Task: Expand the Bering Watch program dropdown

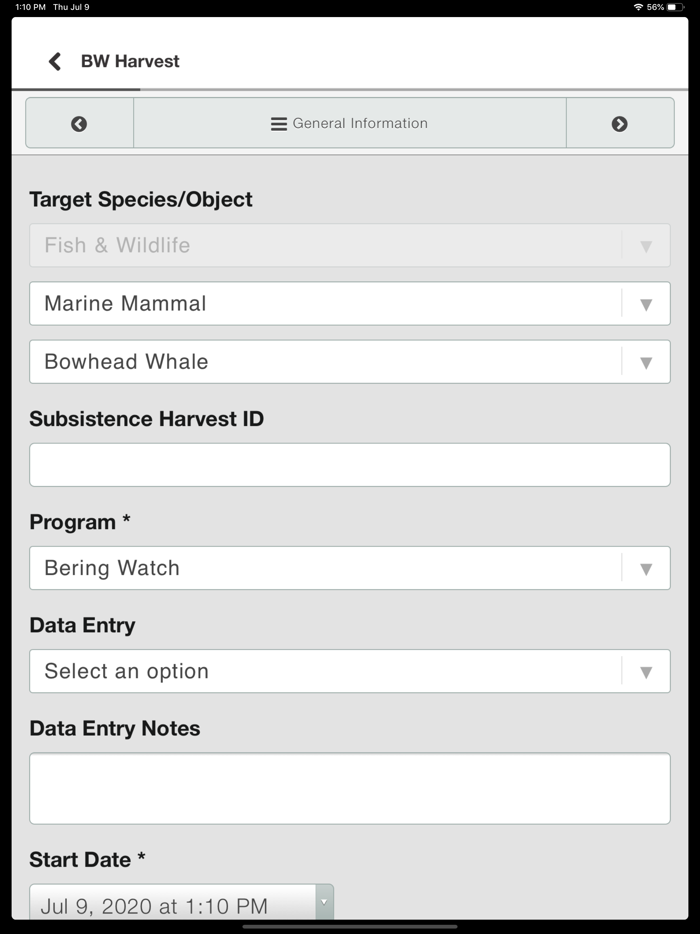Action: point(325,568)
